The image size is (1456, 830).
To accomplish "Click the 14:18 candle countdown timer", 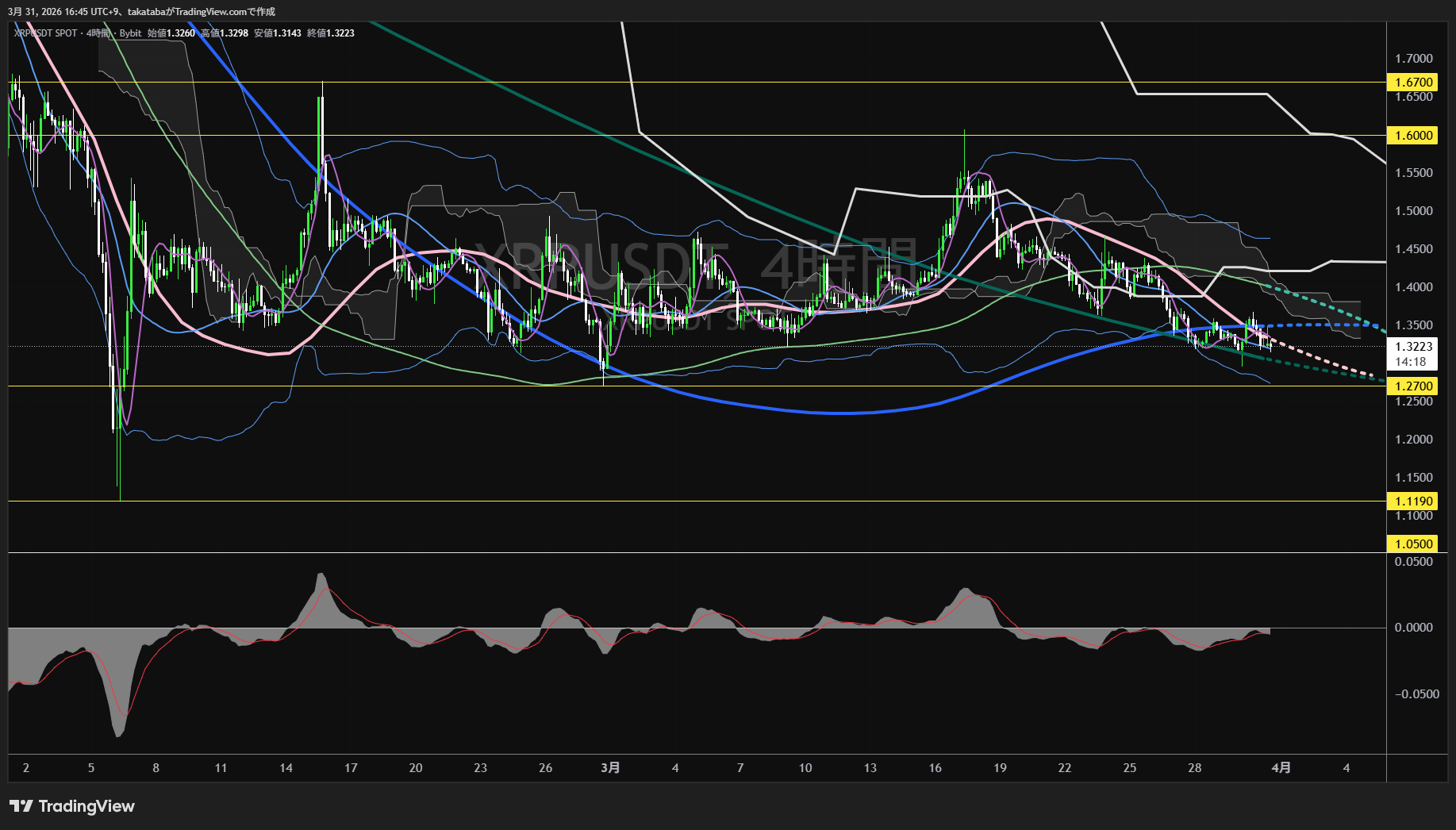I will tap(1411, 362).
